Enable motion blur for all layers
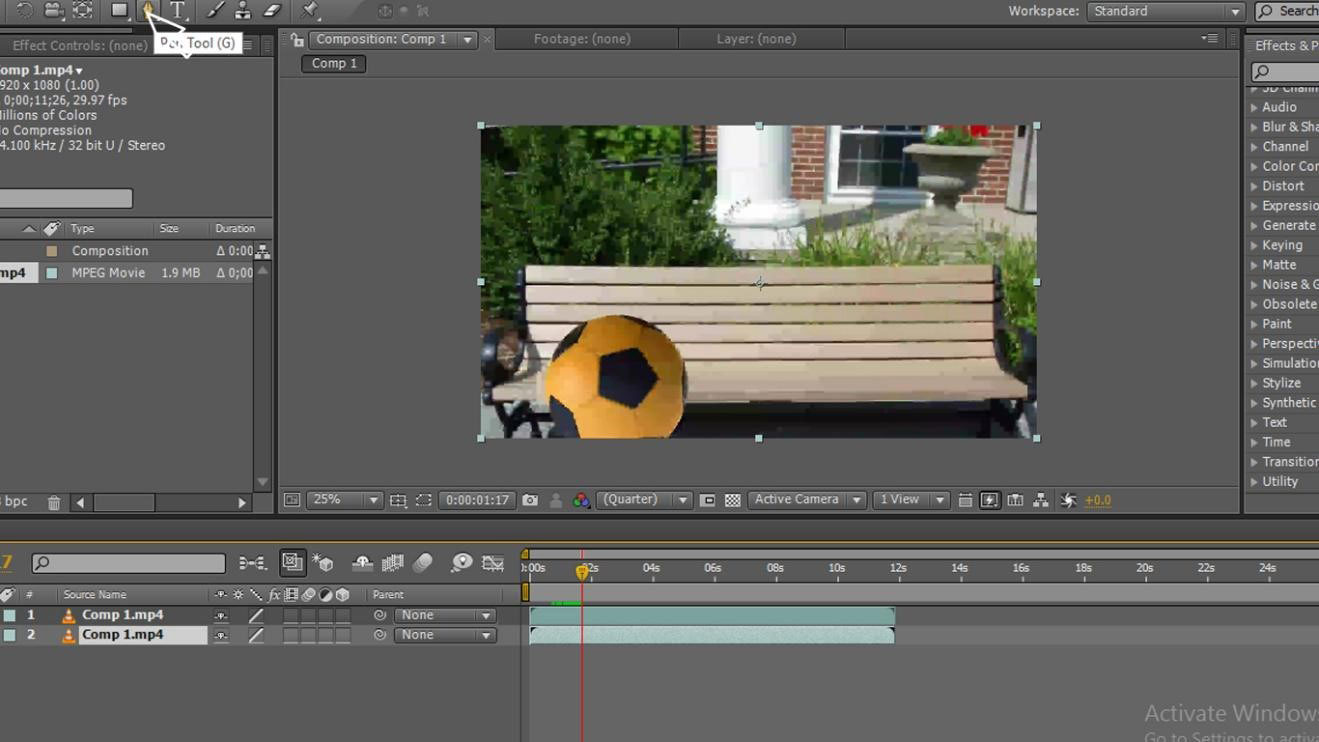Screen dimensions: 1319x742 click(423, 564)
